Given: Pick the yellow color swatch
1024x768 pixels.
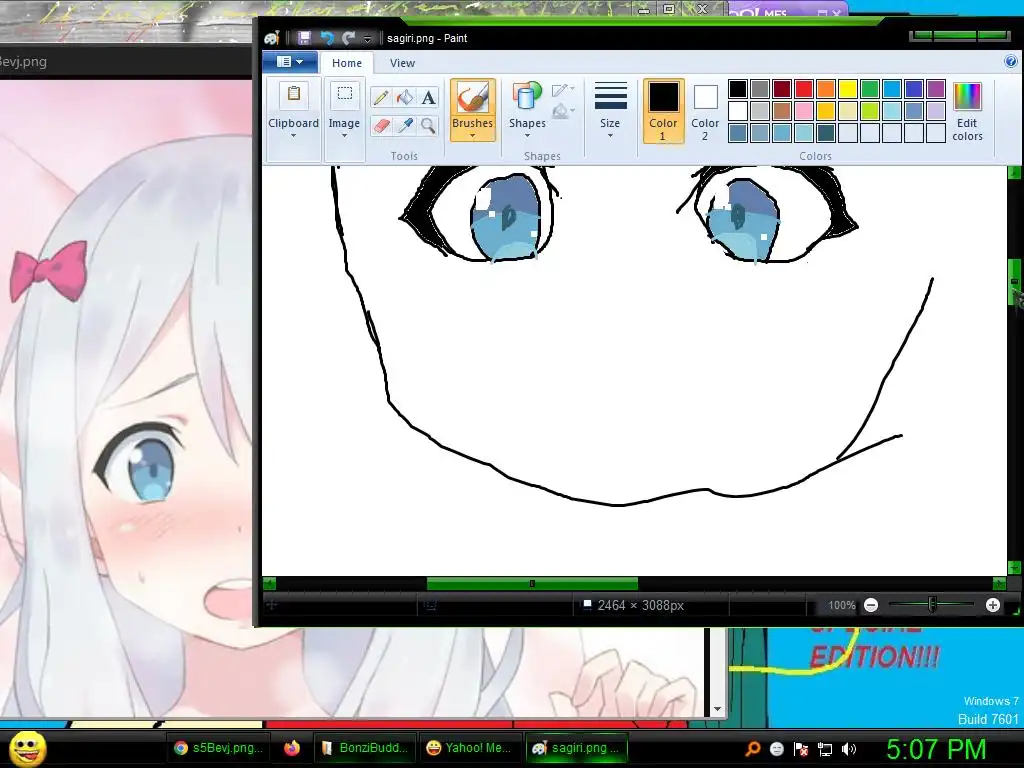Looking at the screenshot, I should tap(848, 89).
